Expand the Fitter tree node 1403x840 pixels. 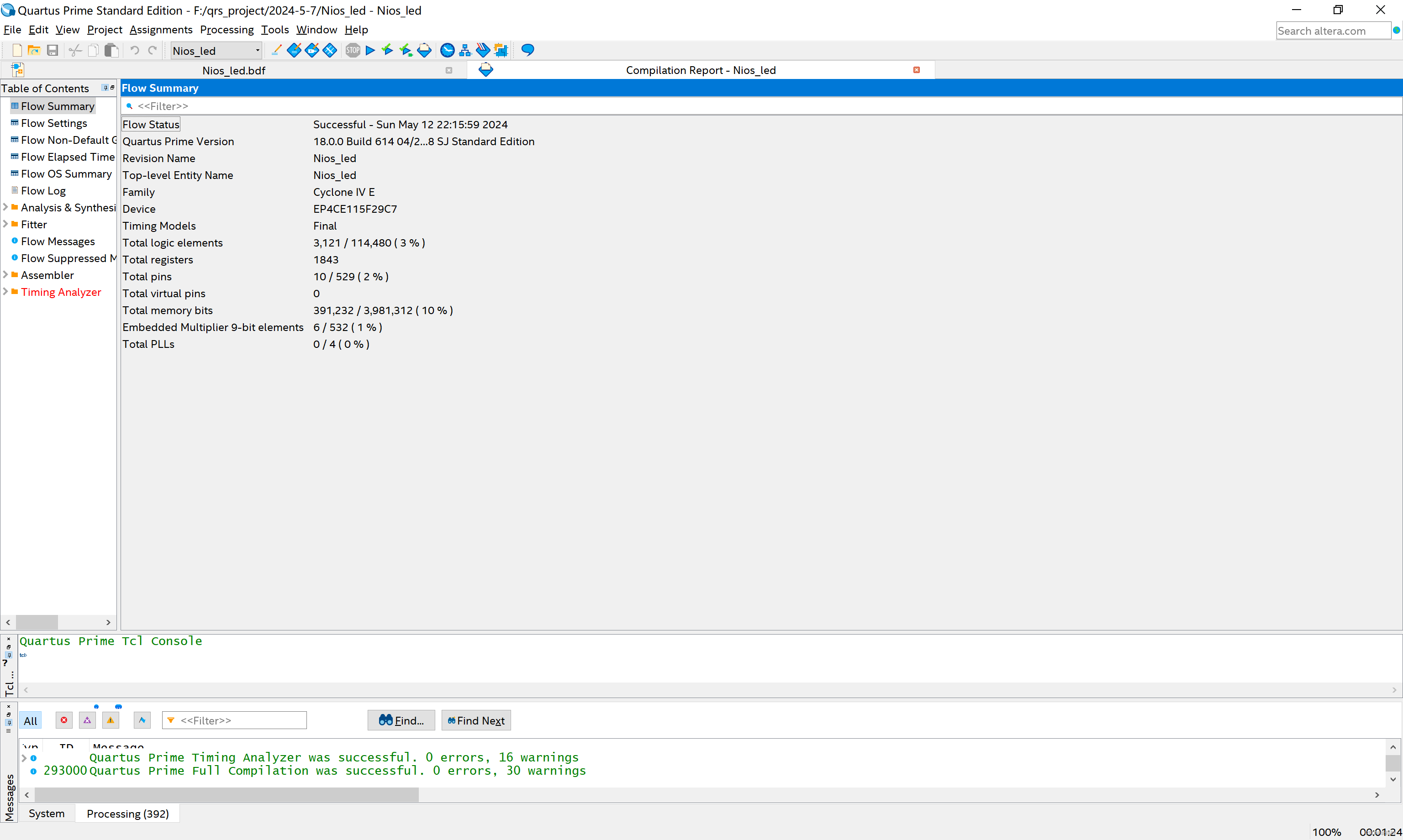click(x=5, y=224)
